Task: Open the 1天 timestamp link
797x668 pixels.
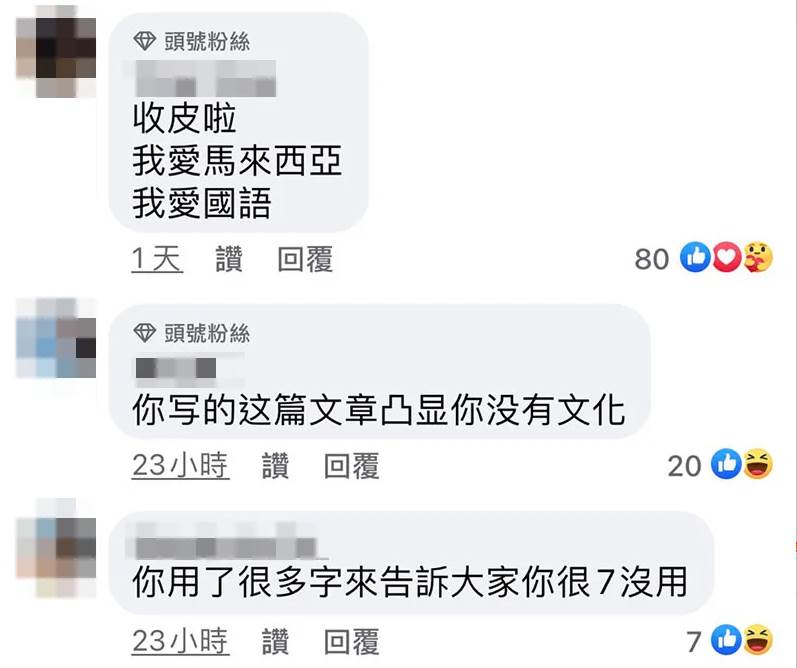Action: click(x=157, y=259)
